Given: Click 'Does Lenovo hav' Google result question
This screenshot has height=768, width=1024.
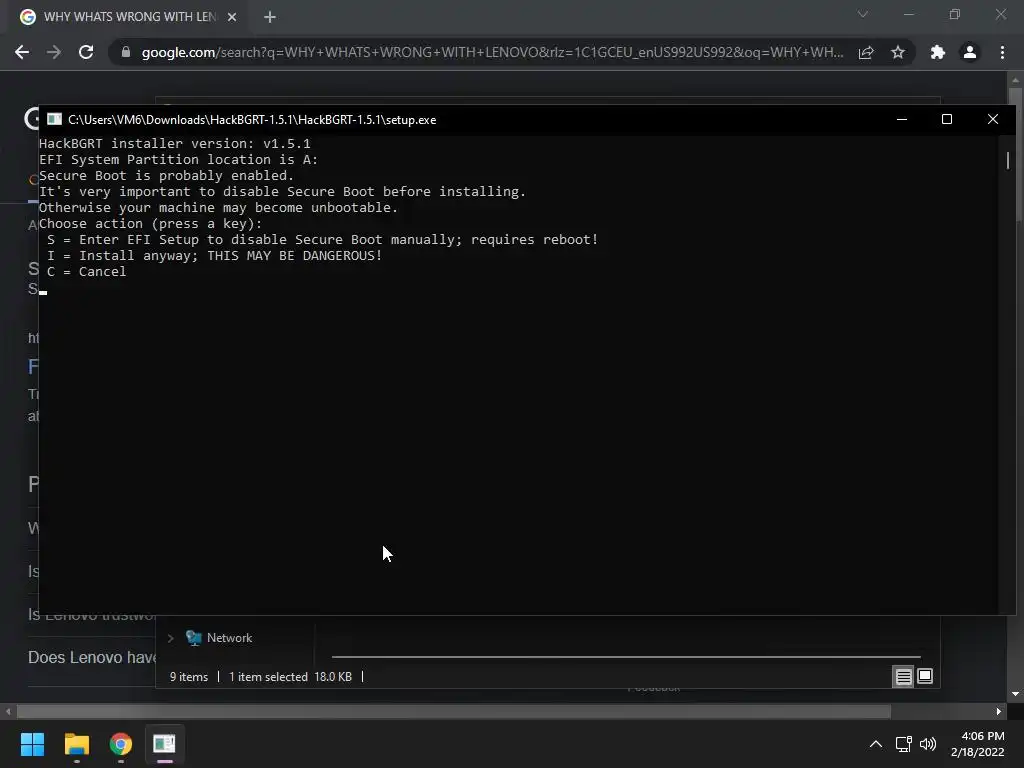Looking at the screenshot, I should 91,658.
